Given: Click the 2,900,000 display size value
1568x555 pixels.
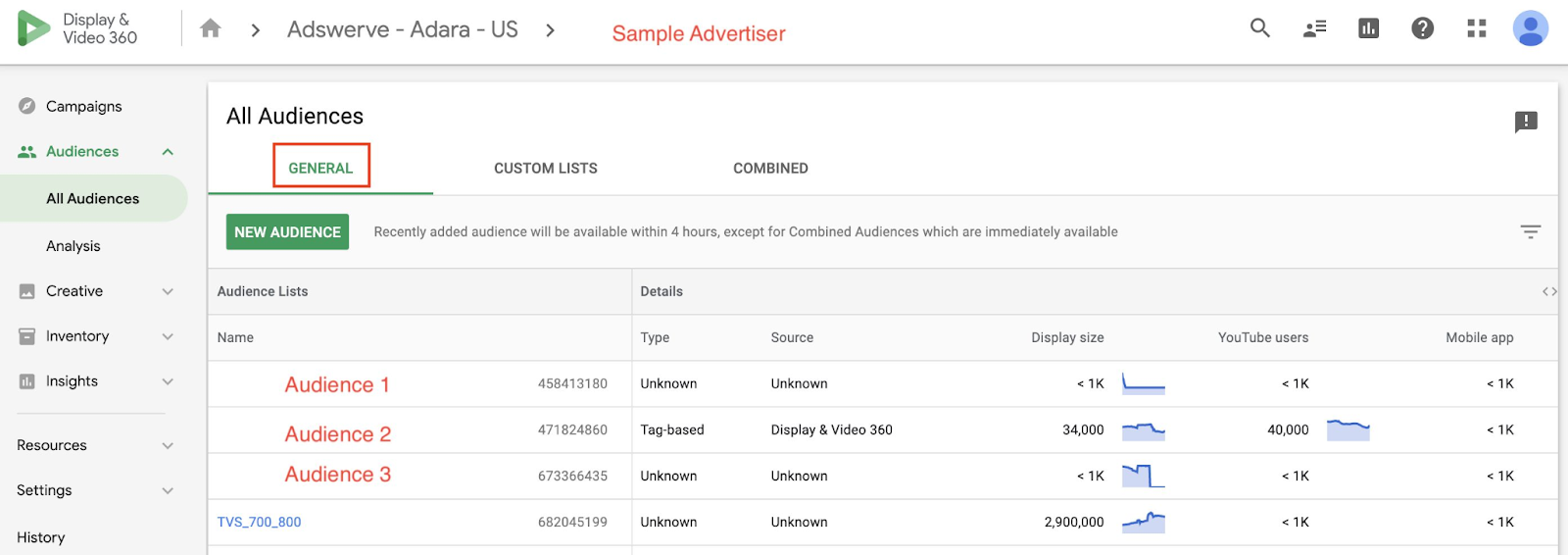Looking at the screenshot, I should pos(1074,522).
